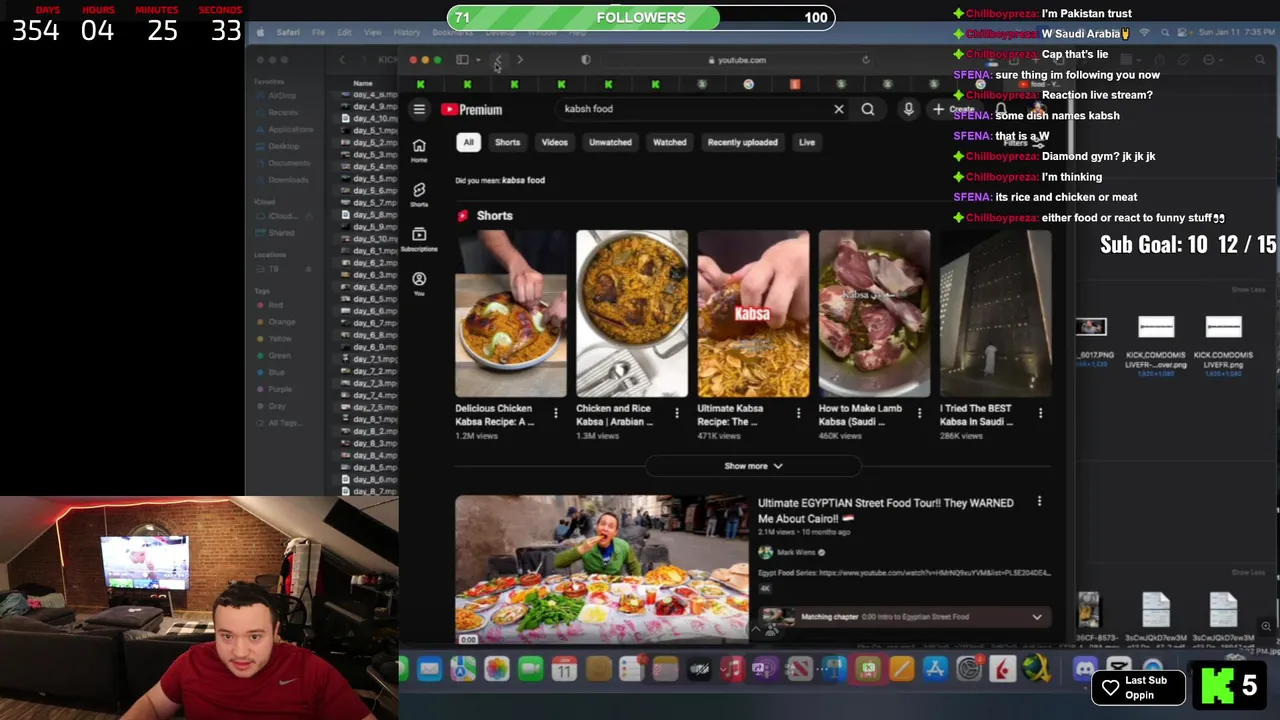
Task: Open Subscriptions in YouTube sidebar
Action: (419, 238)
